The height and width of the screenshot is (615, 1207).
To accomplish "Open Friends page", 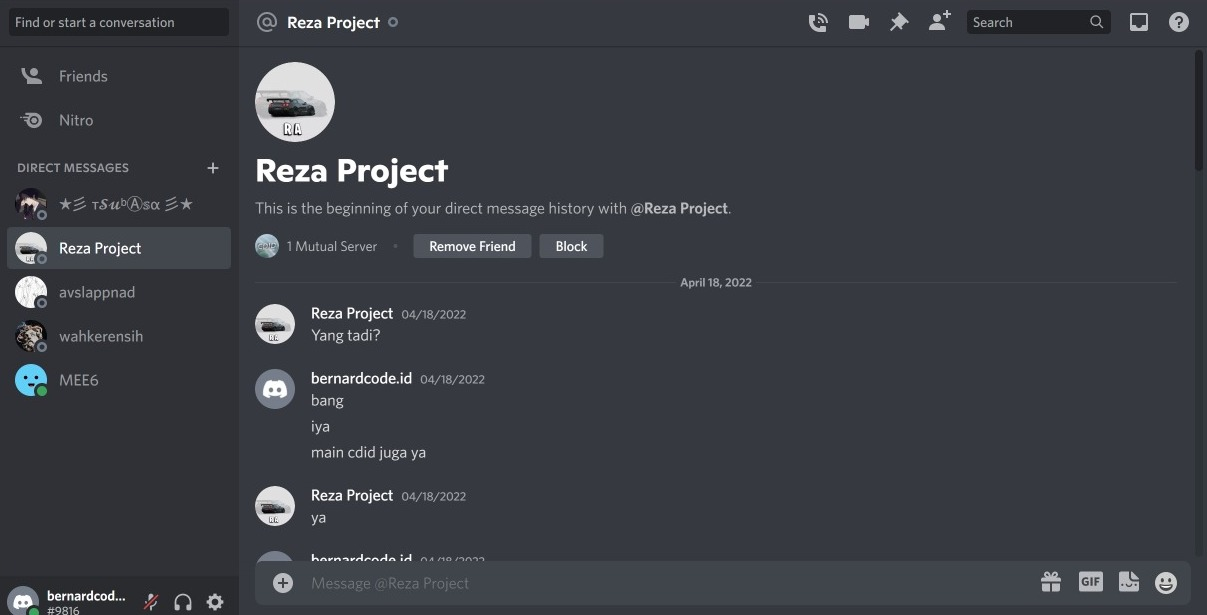I will (x=119, y=76).
